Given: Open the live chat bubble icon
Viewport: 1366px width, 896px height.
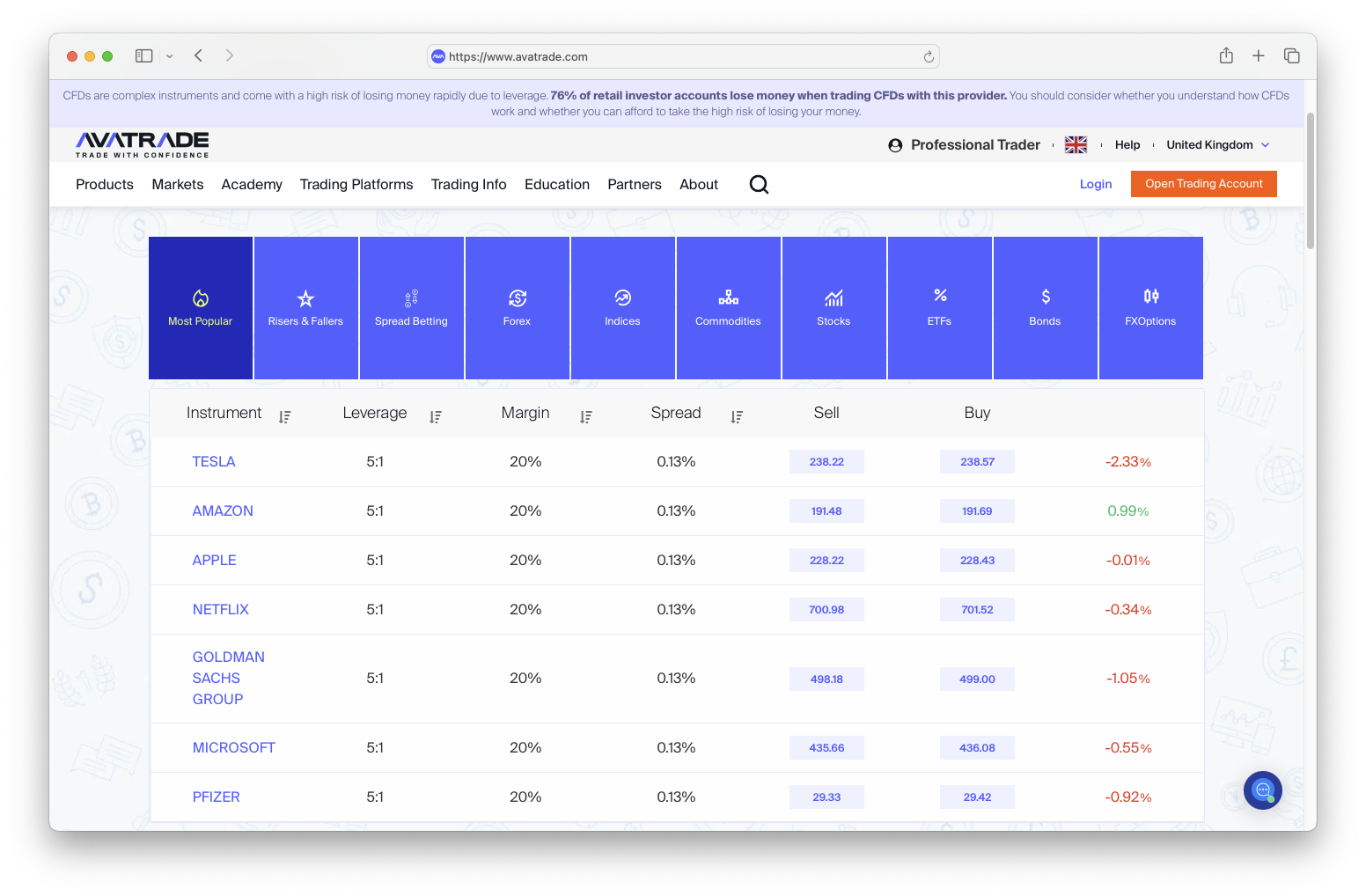Looking at the screenshot, I should click(1262, 790).
